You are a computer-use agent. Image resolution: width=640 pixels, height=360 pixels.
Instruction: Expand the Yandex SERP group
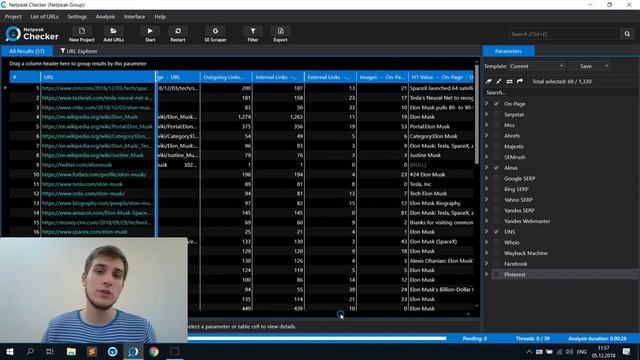(x=487, y=210)
